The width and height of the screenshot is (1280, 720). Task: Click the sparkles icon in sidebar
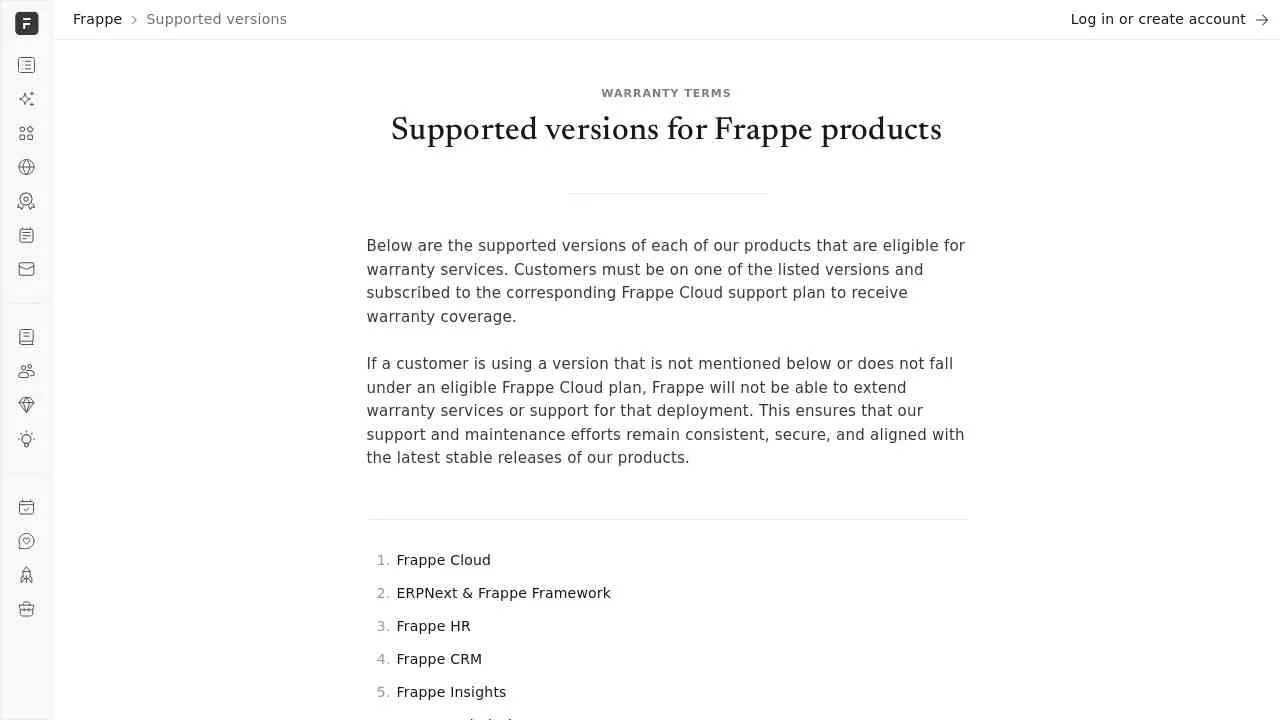[27, 99]
